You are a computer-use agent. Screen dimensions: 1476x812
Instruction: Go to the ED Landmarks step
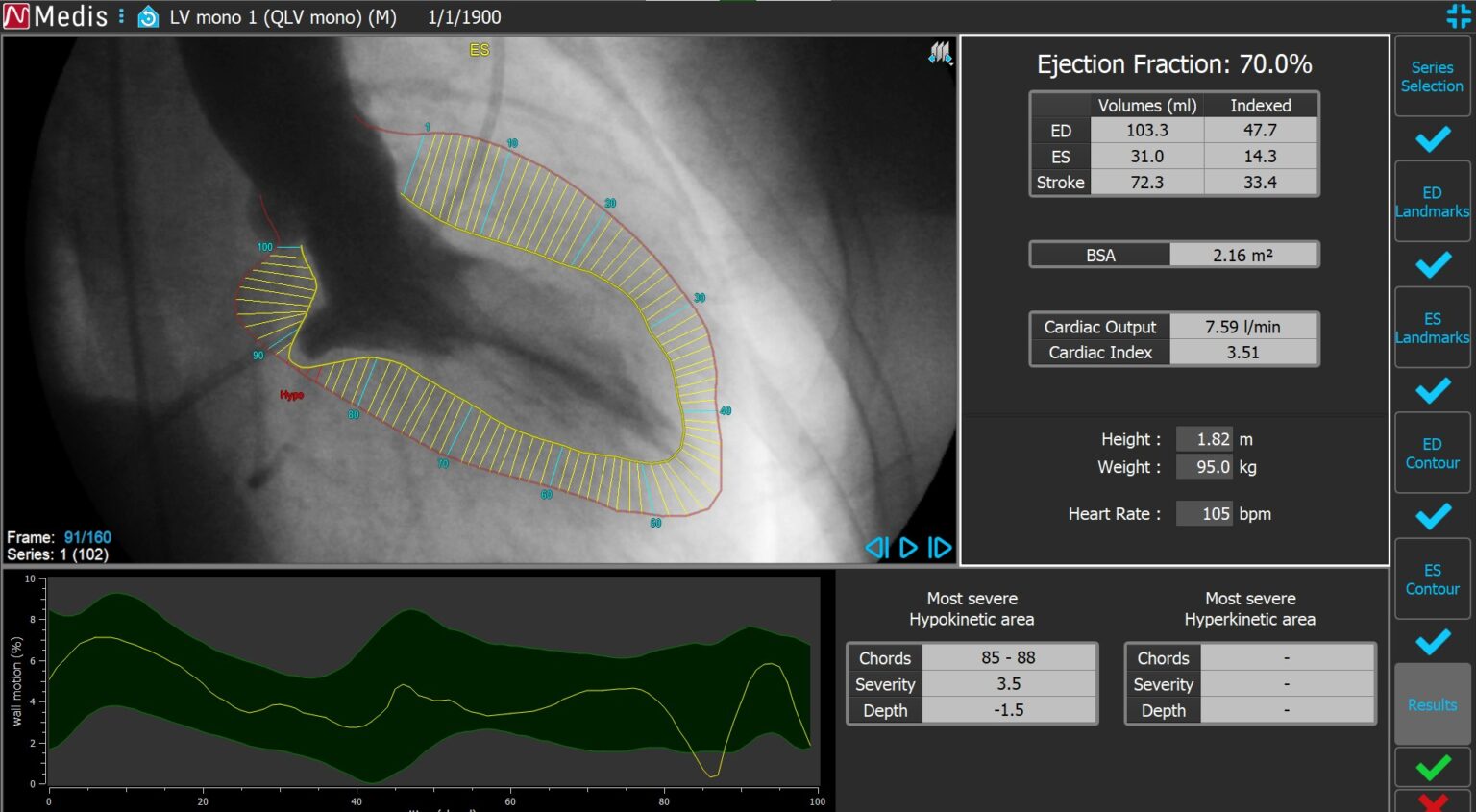point(1432,202)
